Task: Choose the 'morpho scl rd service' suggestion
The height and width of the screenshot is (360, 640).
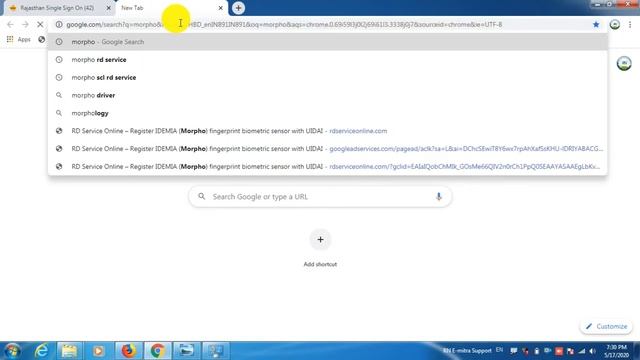Action: point(327,78)
